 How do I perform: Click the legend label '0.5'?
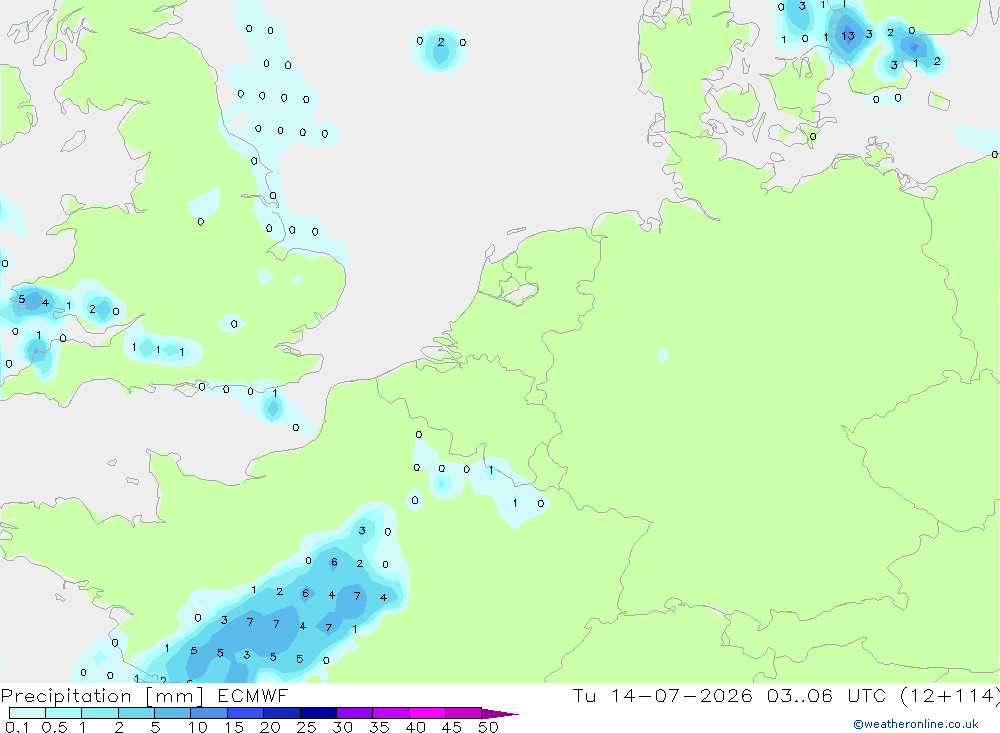(x=54, y=727)
